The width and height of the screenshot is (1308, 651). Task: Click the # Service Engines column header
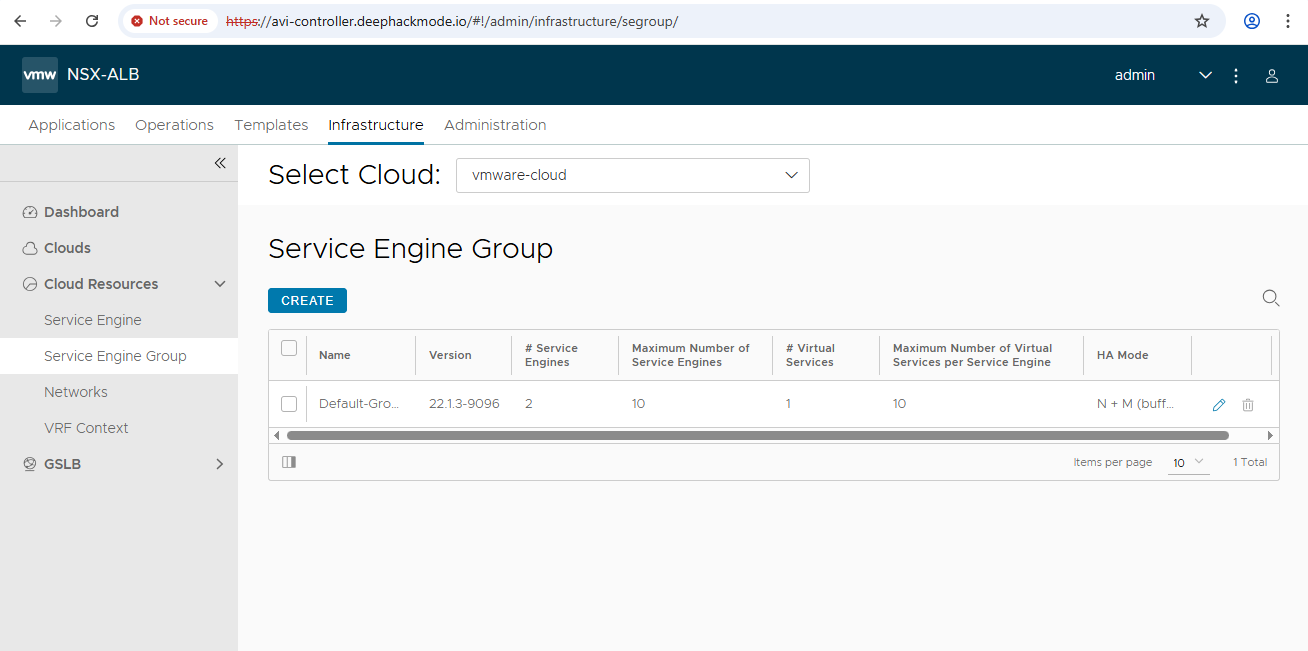(x=551, y=355)
